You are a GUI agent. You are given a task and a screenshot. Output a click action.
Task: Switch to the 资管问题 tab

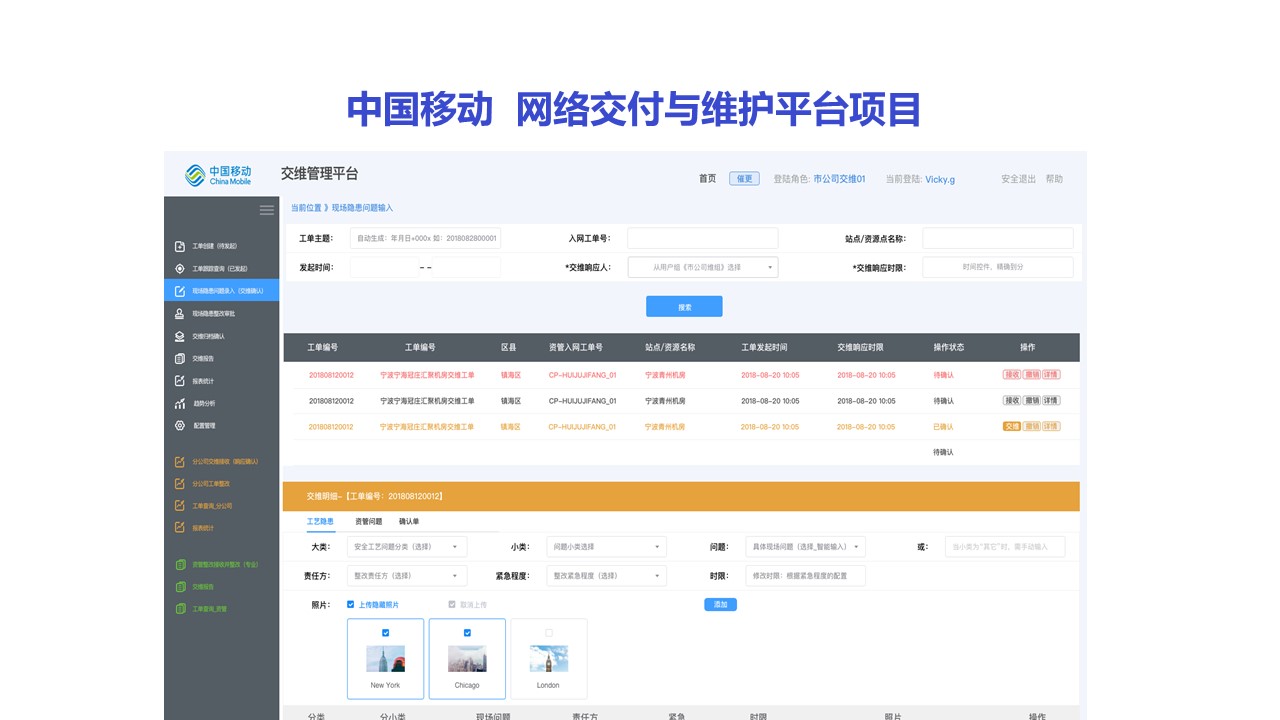click(368, 522)
